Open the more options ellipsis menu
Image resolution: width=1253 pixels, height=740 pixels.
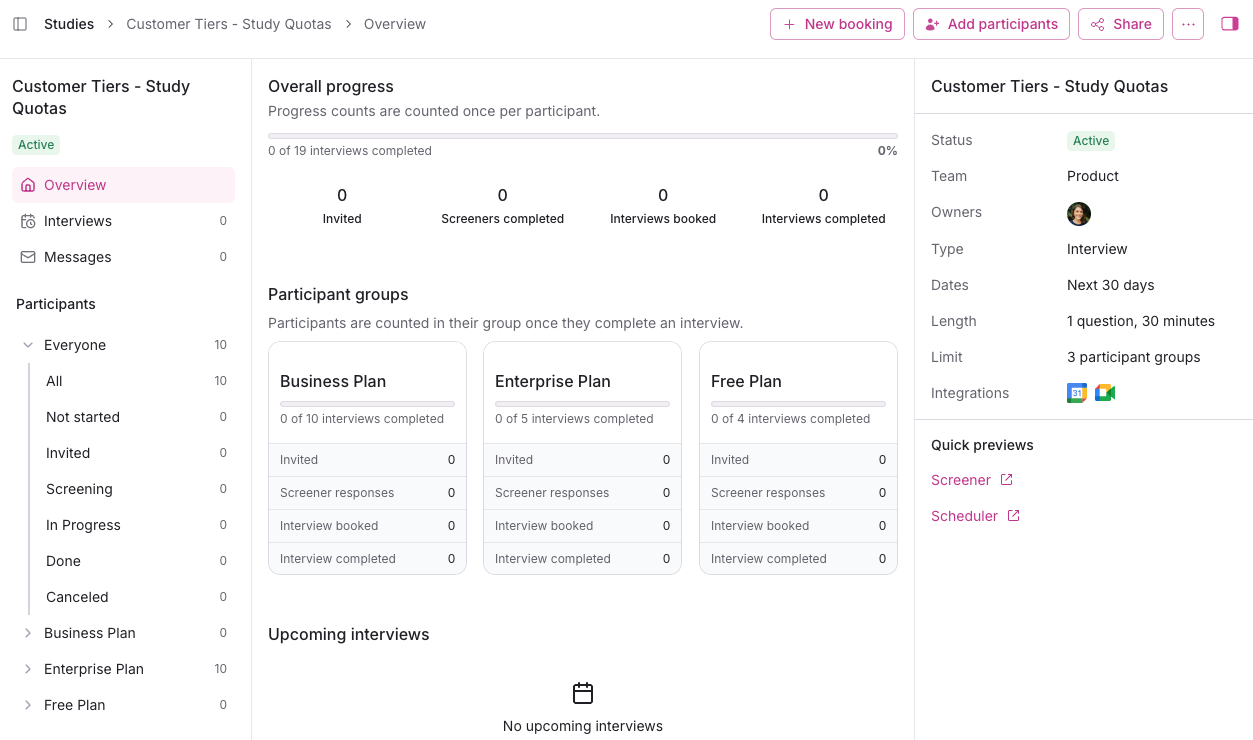point(1188,24)
